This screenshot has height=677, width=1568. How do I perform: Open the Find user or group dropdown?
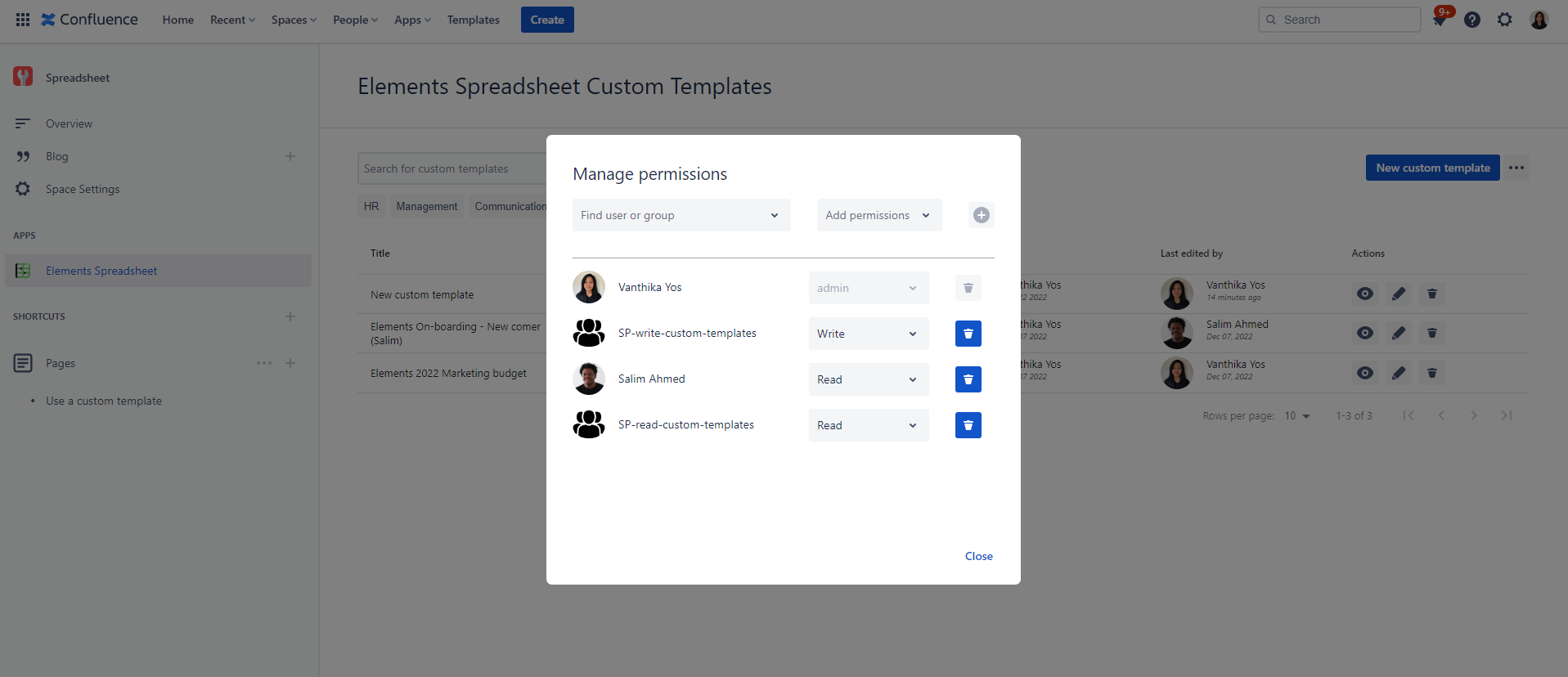click(681, 215)
